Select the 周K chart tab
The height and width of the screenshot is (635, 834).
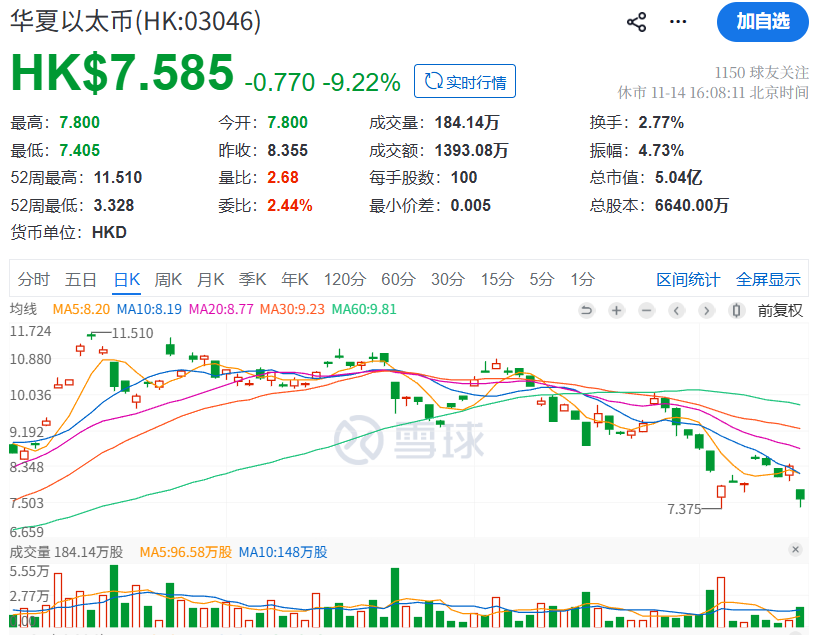[x=168, y=279]
